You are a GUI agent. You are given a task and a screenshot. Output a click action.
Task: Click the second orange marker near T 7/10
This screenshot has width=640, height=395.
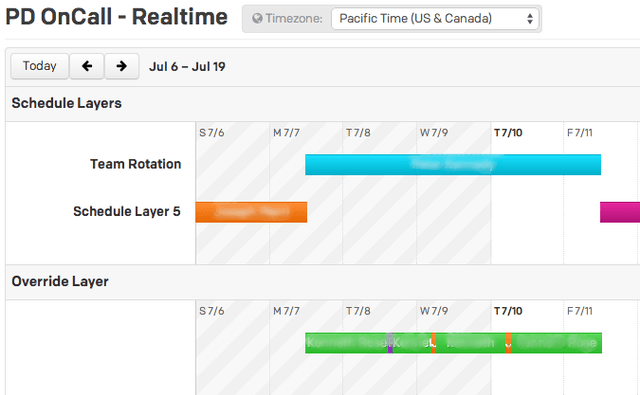click(508, 343)
